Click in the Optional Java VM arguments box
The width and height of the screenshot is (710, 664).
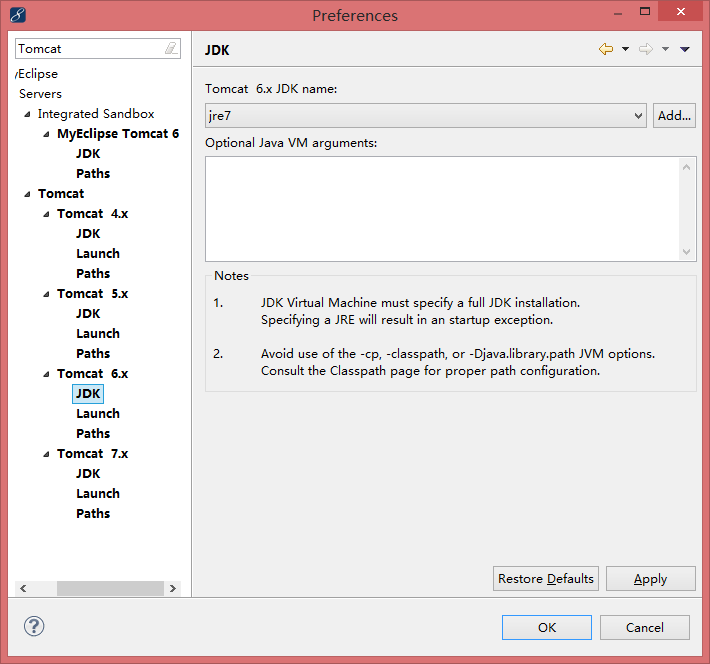(x=442, y=209)
